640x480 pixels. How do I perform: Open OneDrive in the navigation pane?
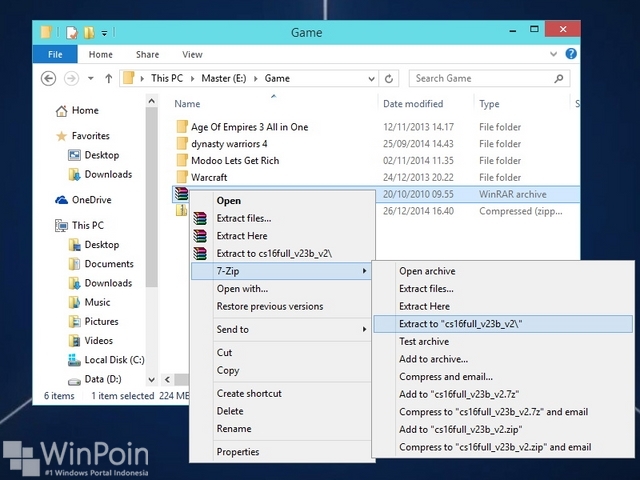91,200
